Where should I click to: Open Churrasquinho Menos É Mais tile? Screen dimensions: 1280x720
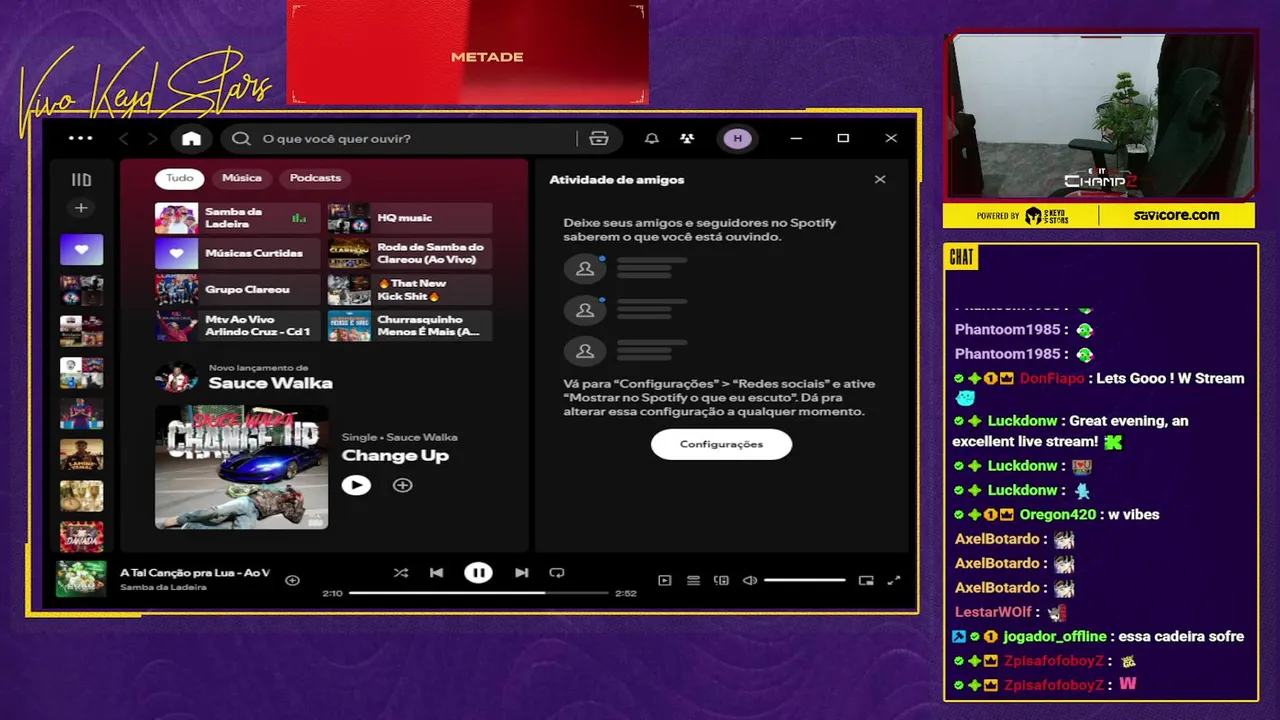pyautogui.click(x=410, y=326)
